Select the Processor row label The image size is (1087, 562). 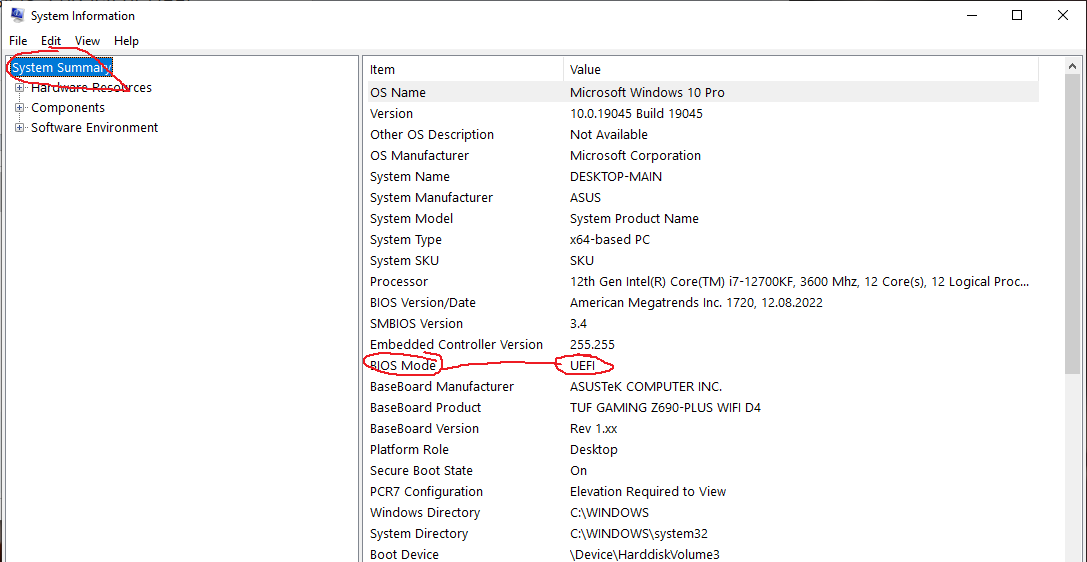point(399,281)
